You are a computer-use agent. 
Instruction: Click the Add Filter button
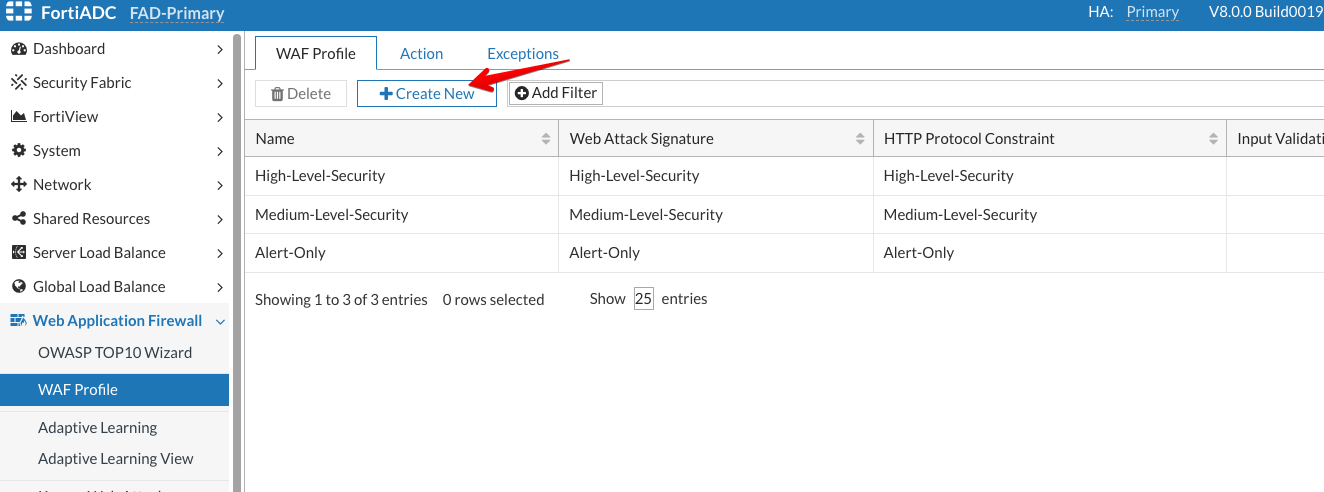pos(556,93)
